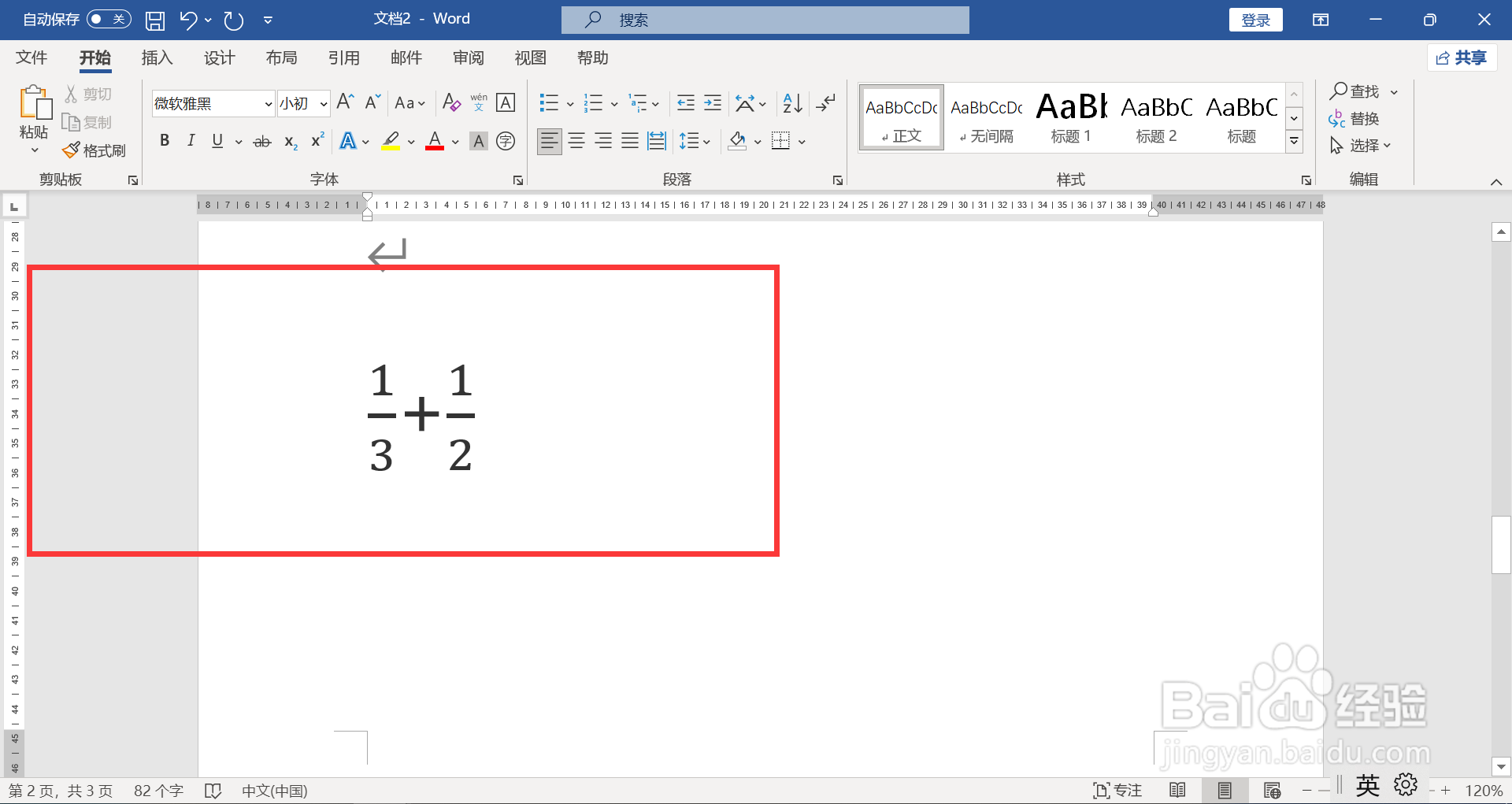Click the Sort A-Z icon
1512x804 pixels.
[792, 102]
